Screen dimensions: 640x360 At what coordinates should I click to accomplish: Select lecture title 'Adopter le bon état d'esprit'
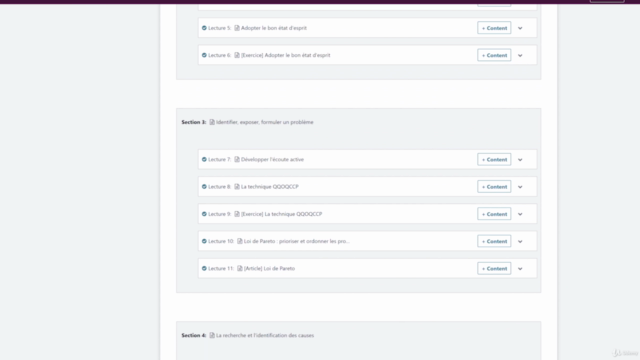(x=273, y=28)
